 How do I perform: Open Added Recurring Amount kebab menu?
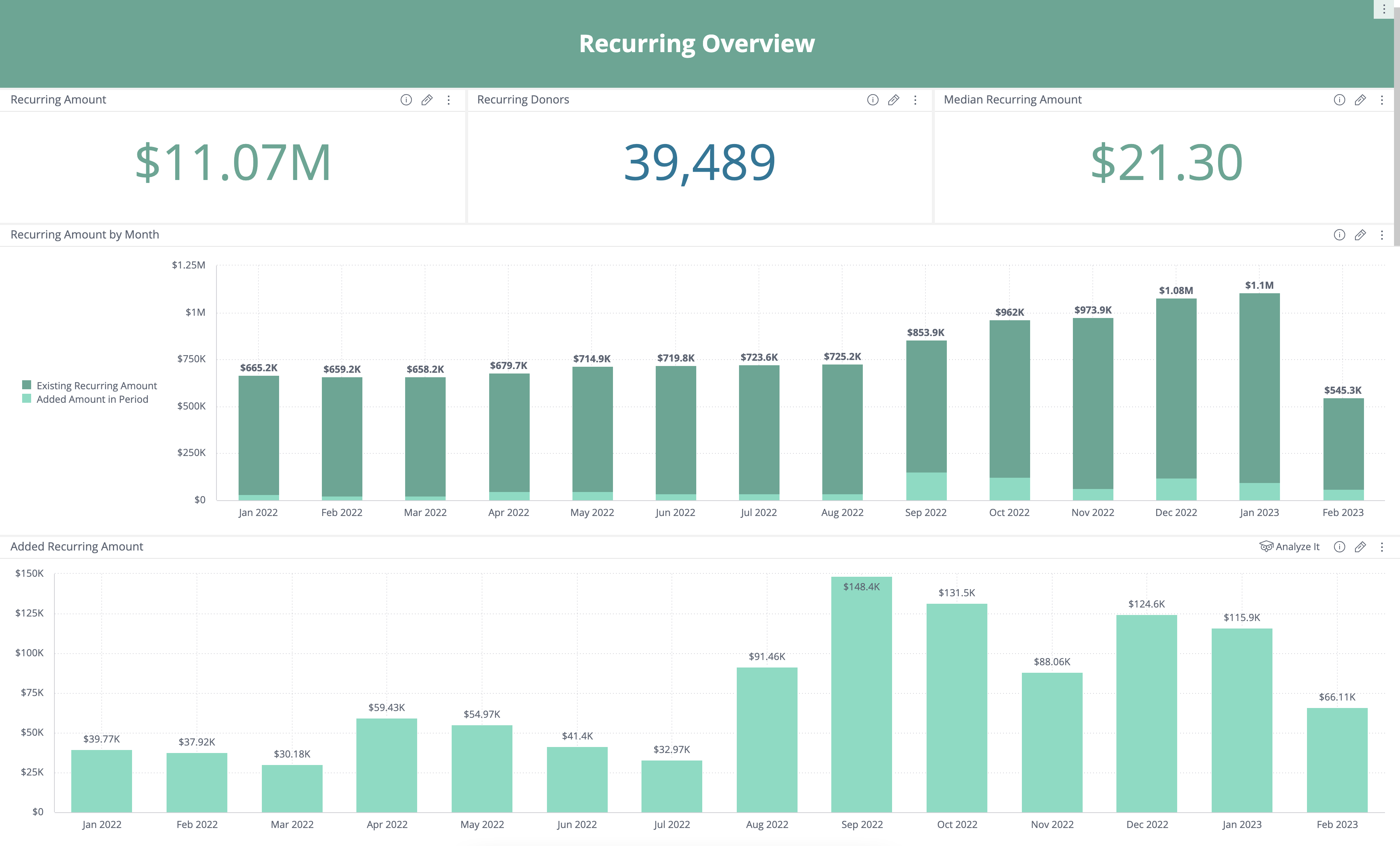(1381, 547)
